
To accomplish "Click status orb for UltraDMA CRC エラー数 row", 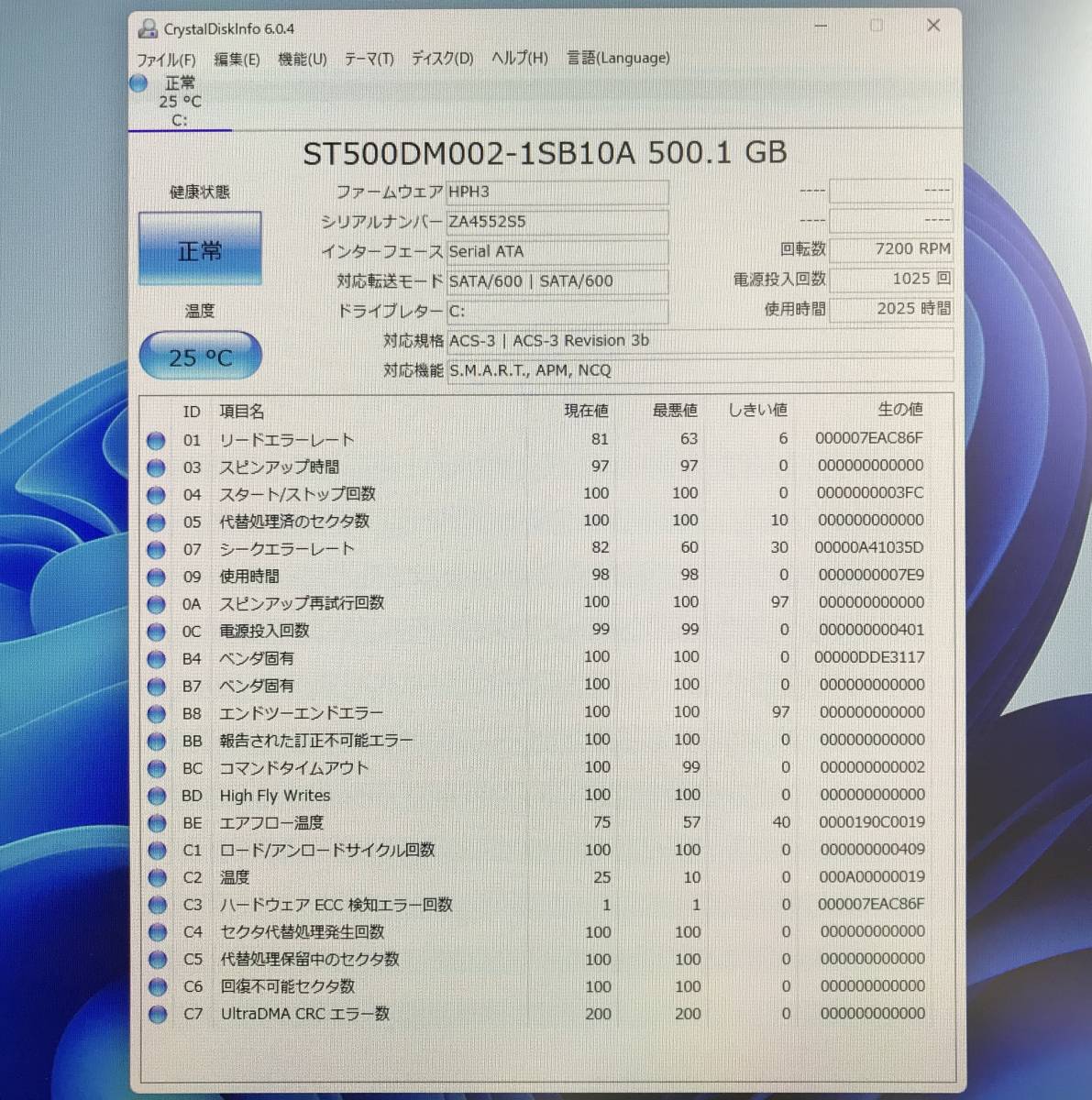I will tap(158, 1015).
